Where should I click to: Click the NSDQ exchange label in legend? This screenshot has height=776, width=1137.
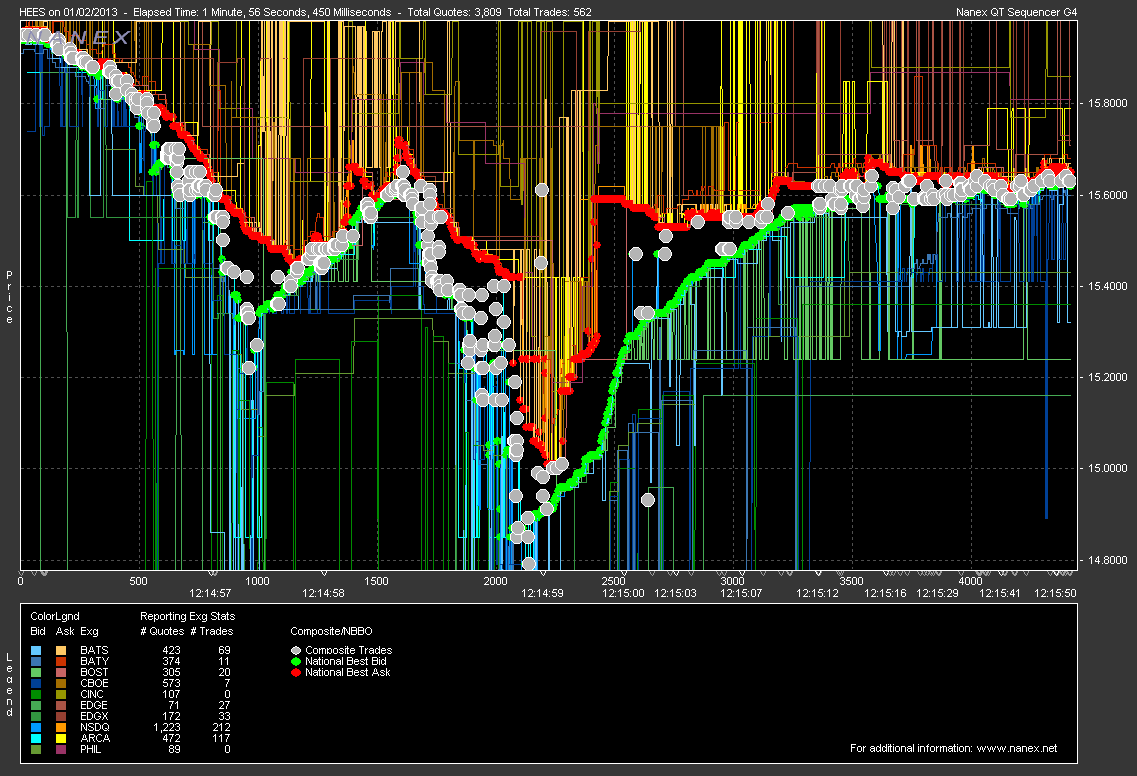tap(92, 727)
